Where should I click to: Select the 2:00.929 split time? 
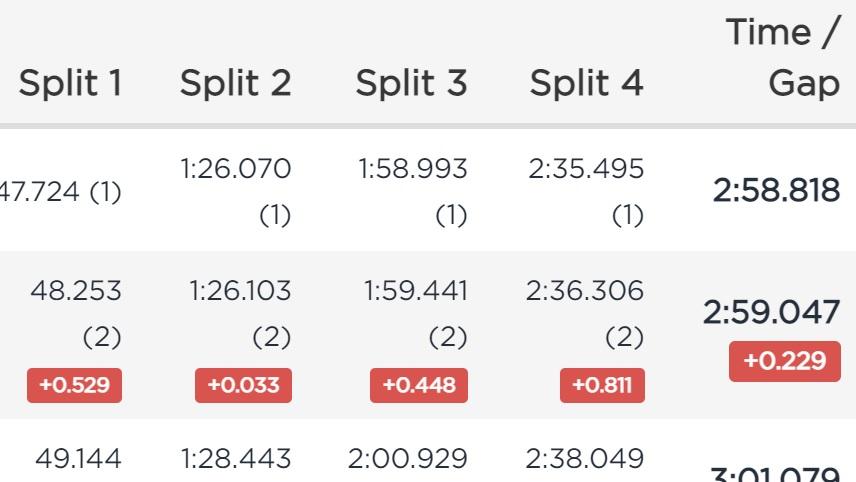coord(407,459)
